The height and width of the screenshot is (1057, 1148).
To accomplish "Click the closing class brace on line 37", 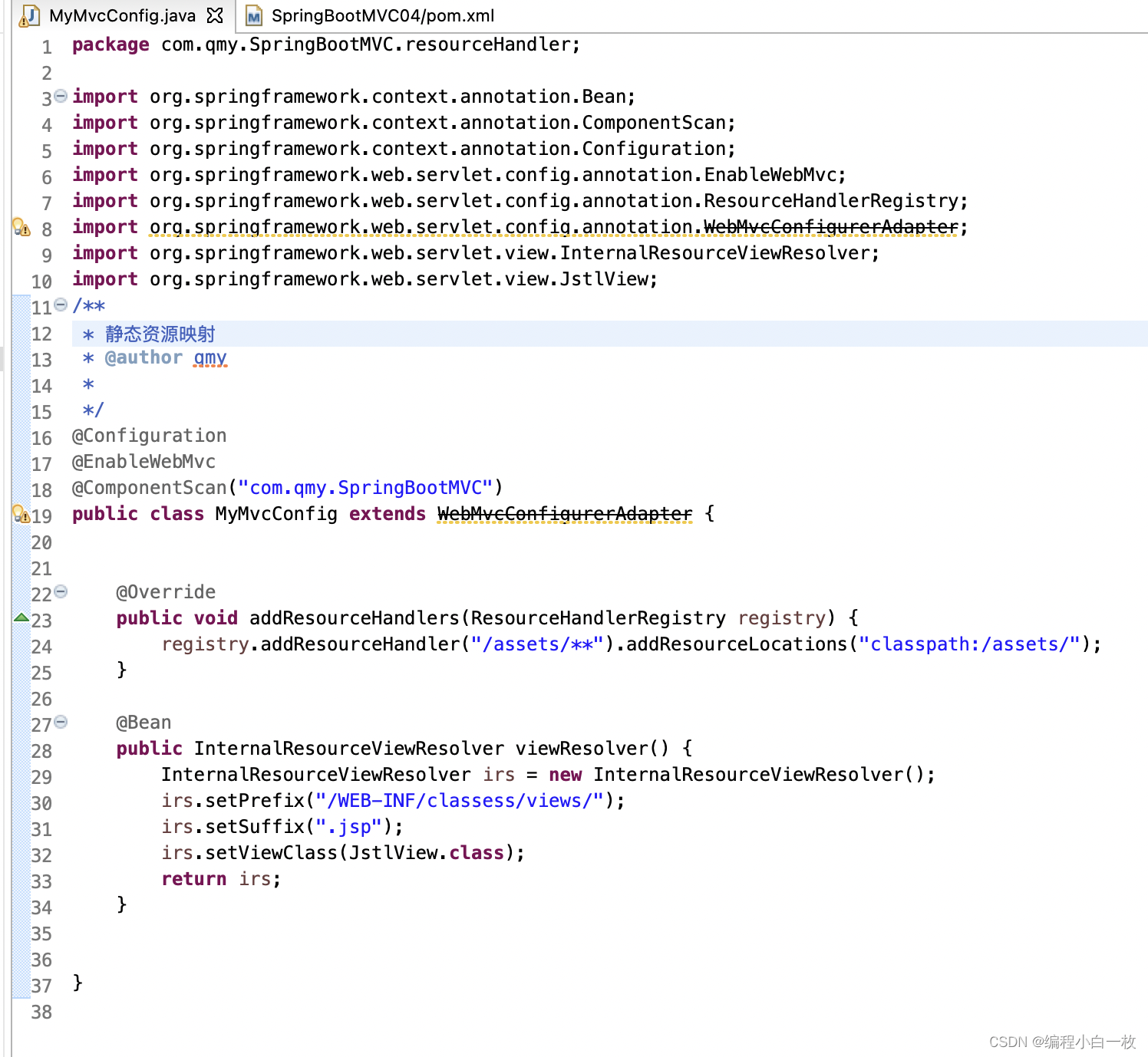I will (x=78, y=983).
